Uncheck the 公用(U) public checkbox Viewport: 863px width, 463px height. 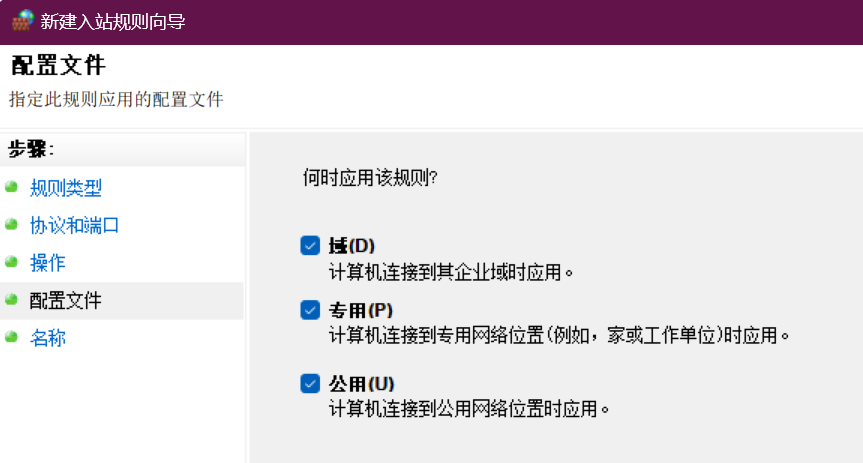(x=310, y=383)
